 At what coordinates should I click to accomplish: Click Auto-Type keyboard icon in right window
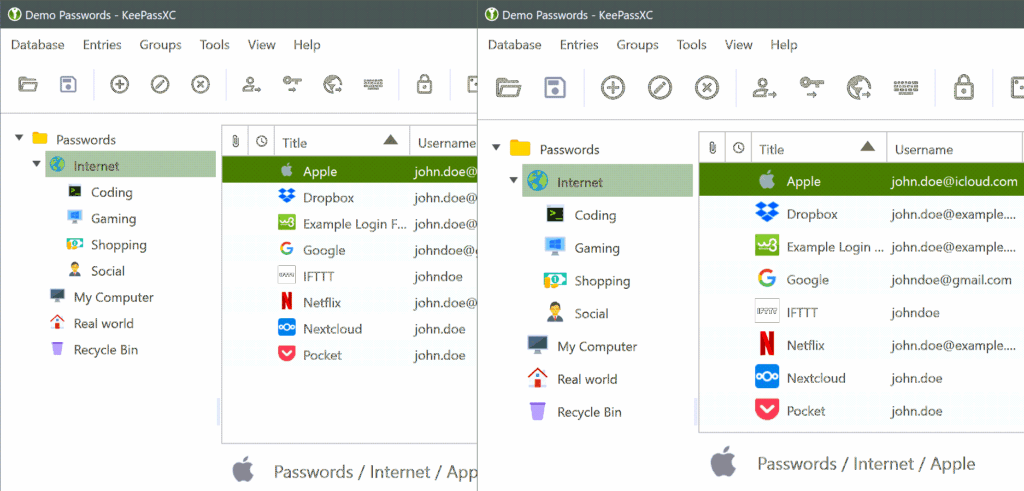[x=906, y=87]
